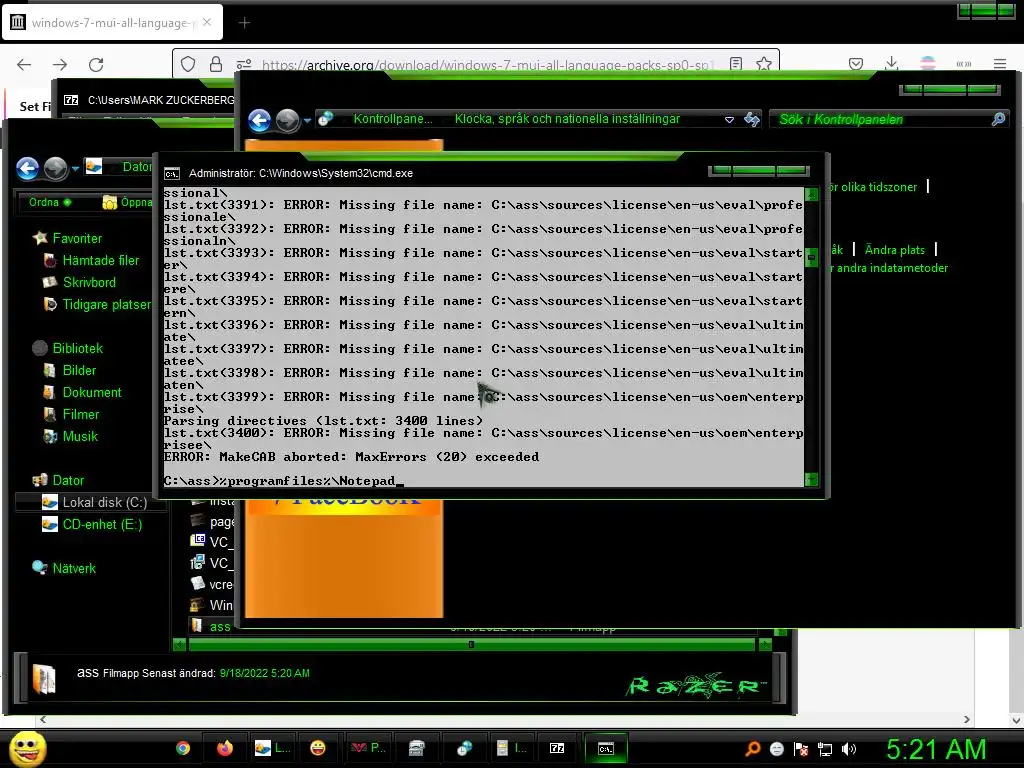Open the smiley face taskbar application
The width and height of the screenshot is (1024, 768).
click(318, 748)
